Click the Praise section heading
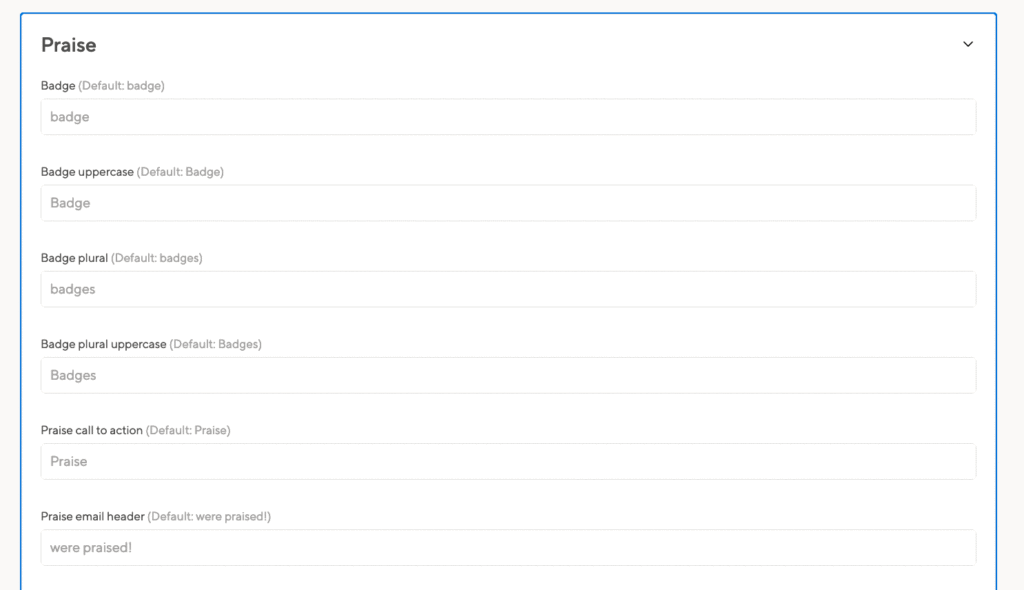The image size is (1024, 590). [x=69, y=45]
